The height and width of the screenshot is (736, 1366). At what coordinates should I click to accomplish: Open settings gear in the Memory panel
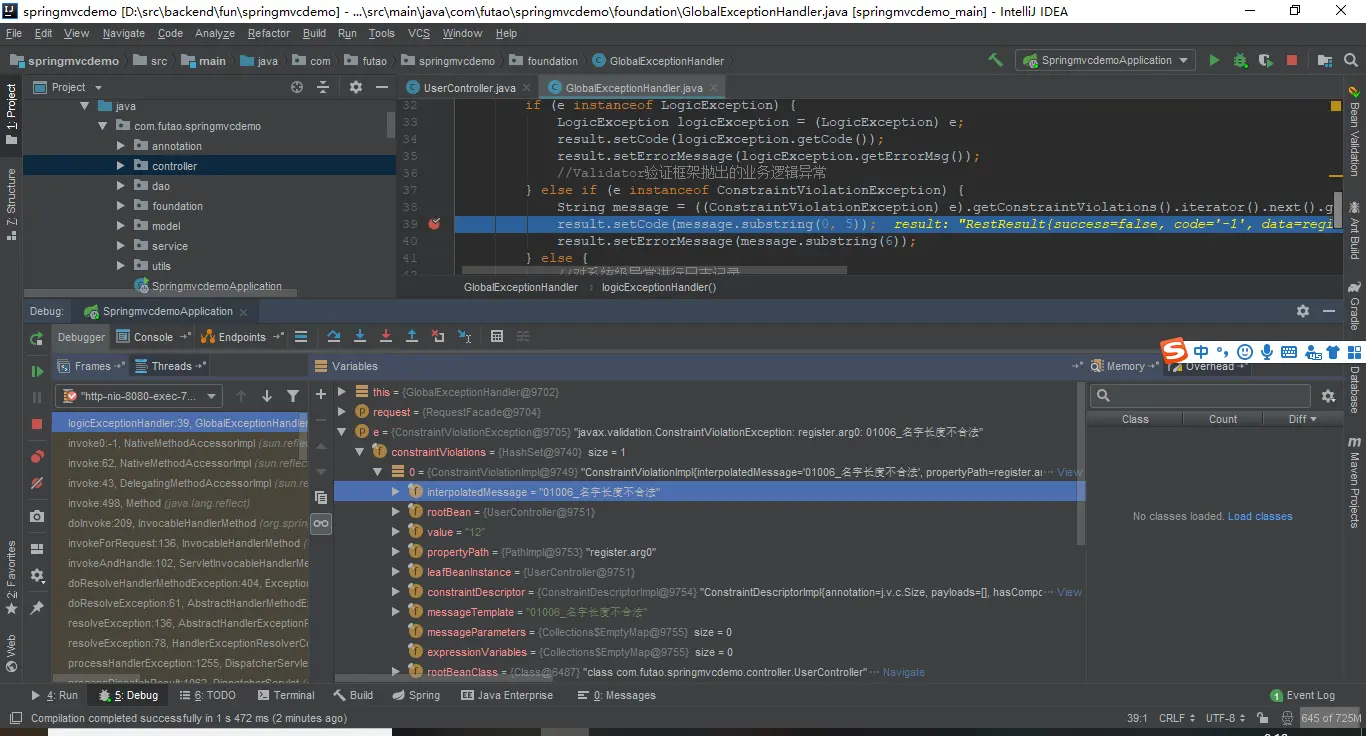point(1328,396)
